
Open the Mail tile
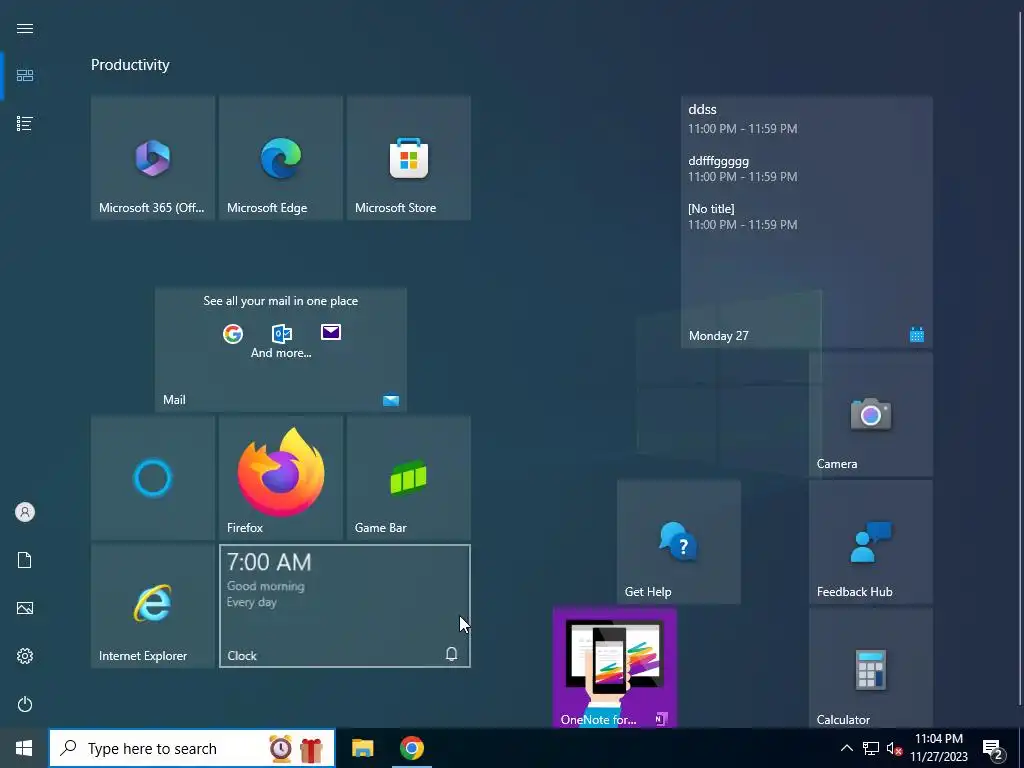(x=281, y=350)
